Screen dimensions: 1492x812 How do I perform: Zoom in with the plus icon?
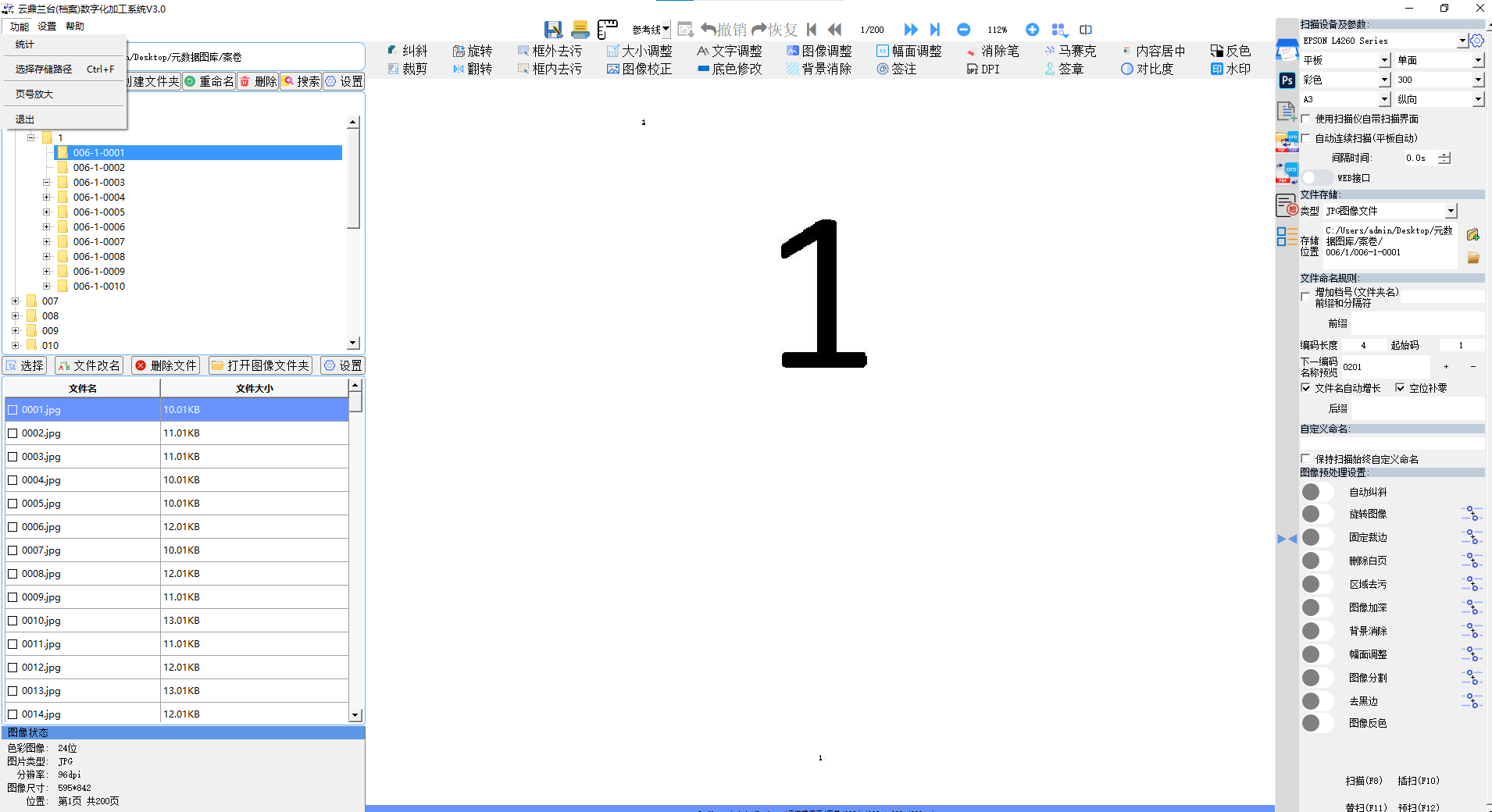[x=1032, y=30]
